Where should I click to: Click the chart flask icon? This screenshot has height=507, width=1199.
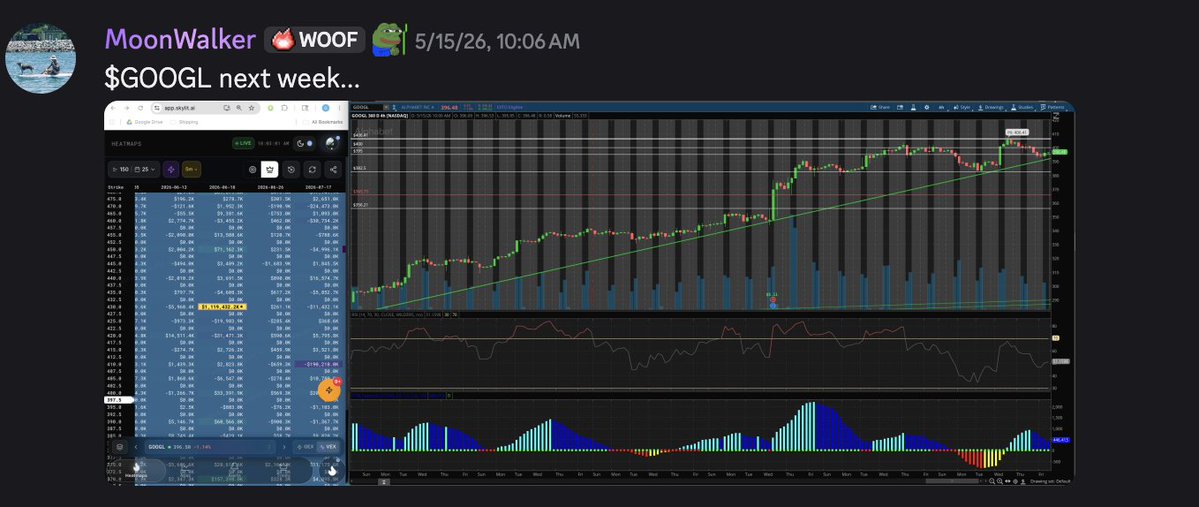pyautogui.click(x=913, y=107)
